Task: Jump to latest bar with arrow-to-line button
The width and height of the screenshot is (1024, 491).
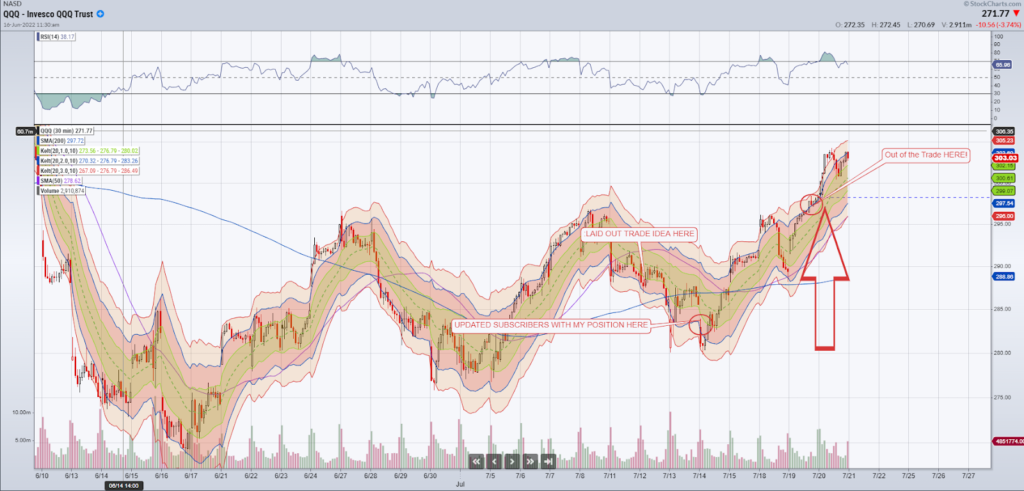Action: [x=549, y=461]
